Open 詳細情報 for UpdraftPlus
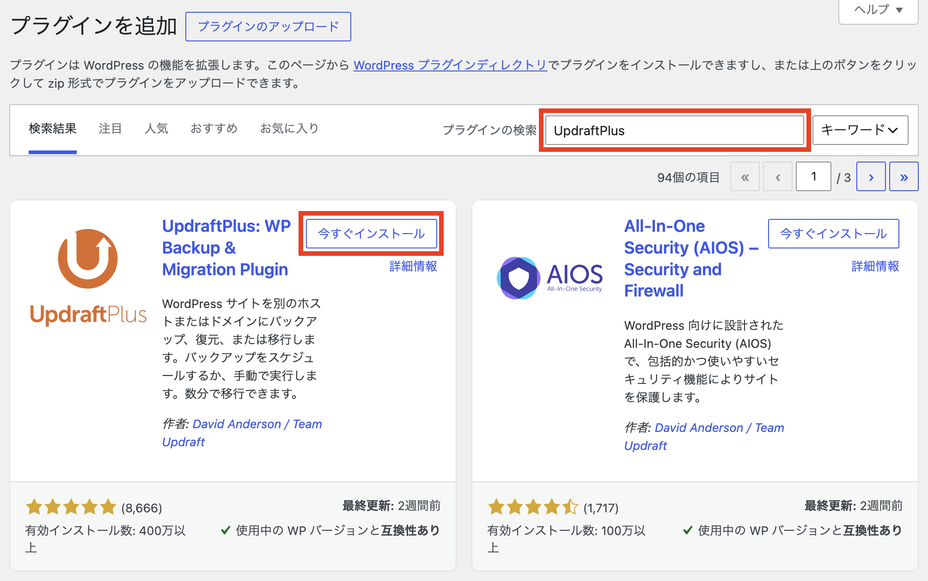The image size is (928, 581). tap(413, 266)
